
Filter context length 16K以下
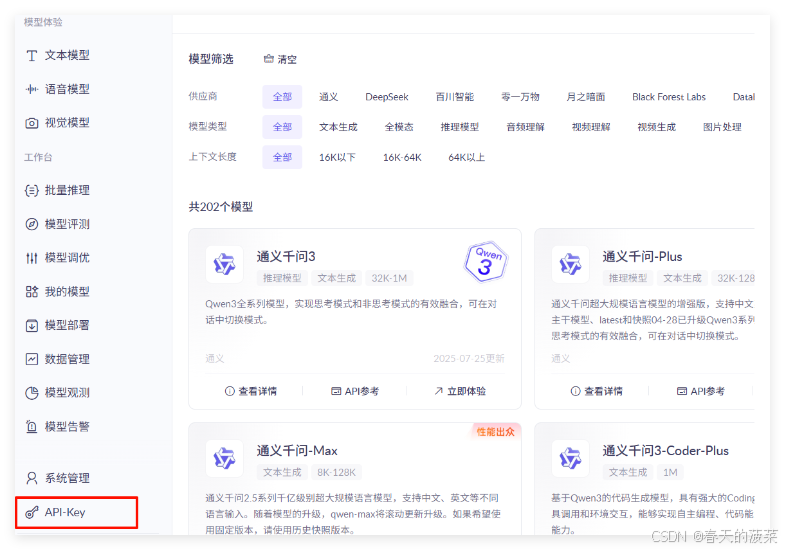point(337,158)
